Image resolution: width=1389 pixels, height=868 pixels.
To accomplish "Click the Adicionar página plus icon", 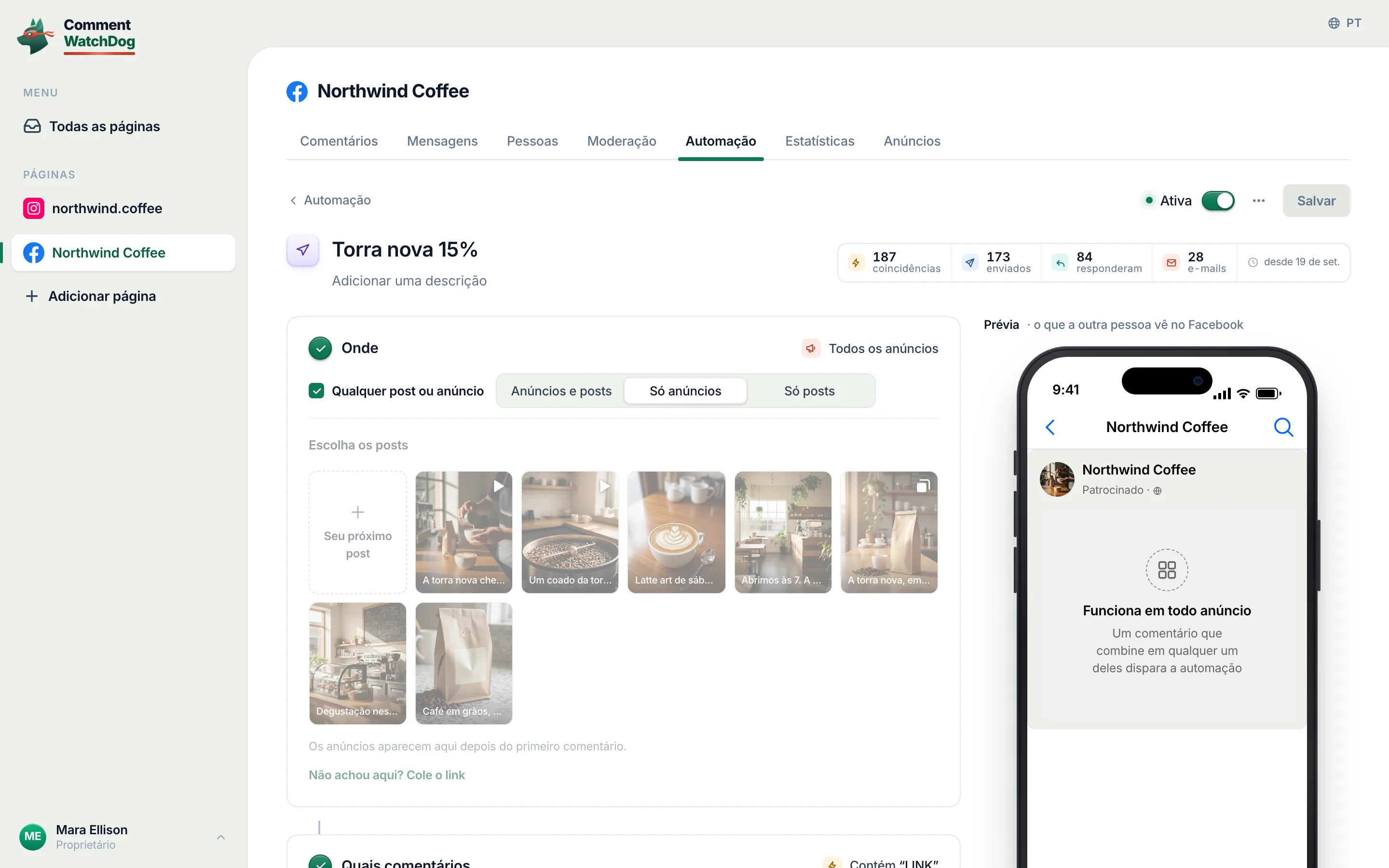I will click(x=31, y=296).
